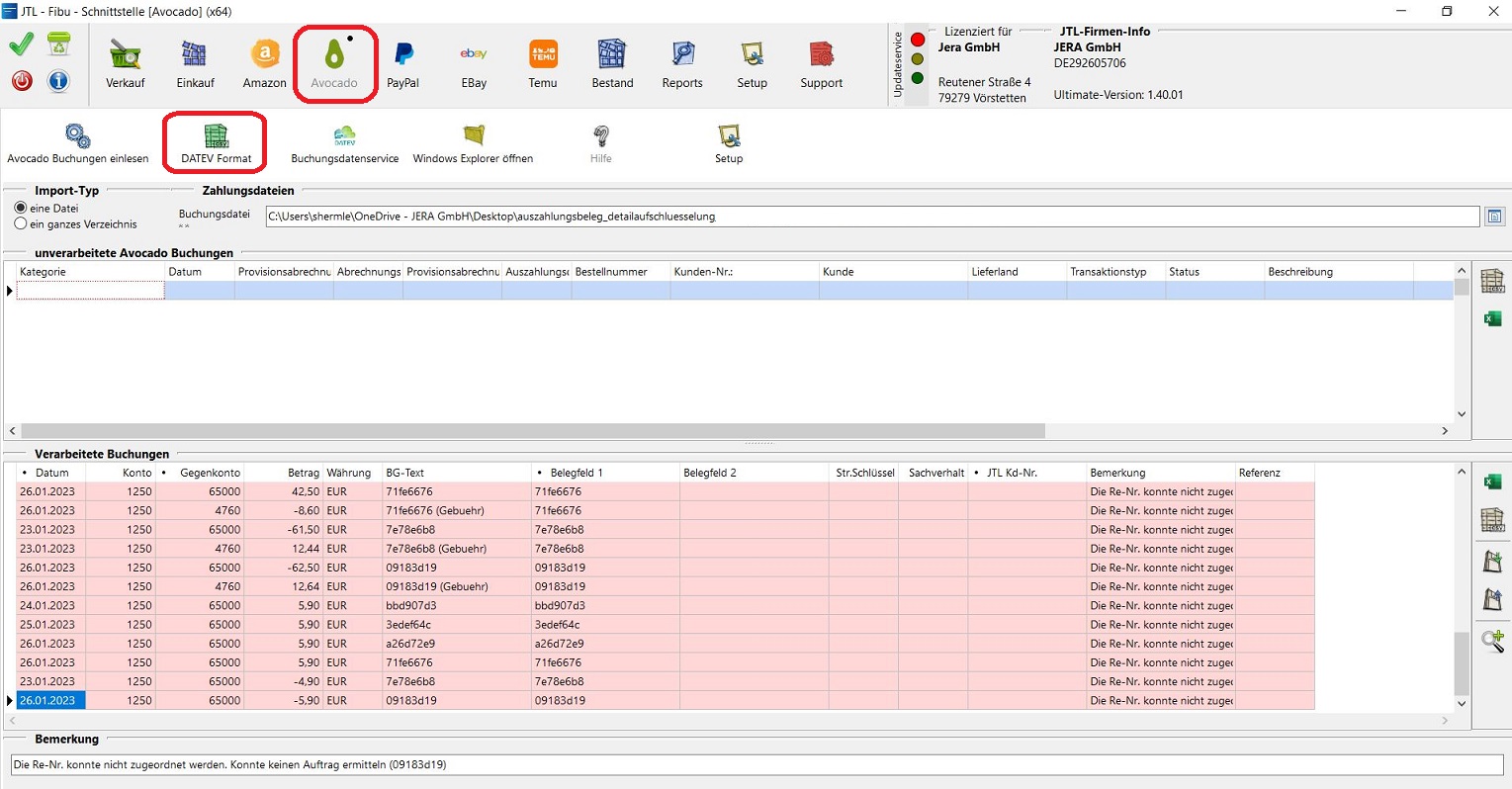
Task: Select 'ein ganzes Verzeichnis' import type
Action: (x=21, y=224)
